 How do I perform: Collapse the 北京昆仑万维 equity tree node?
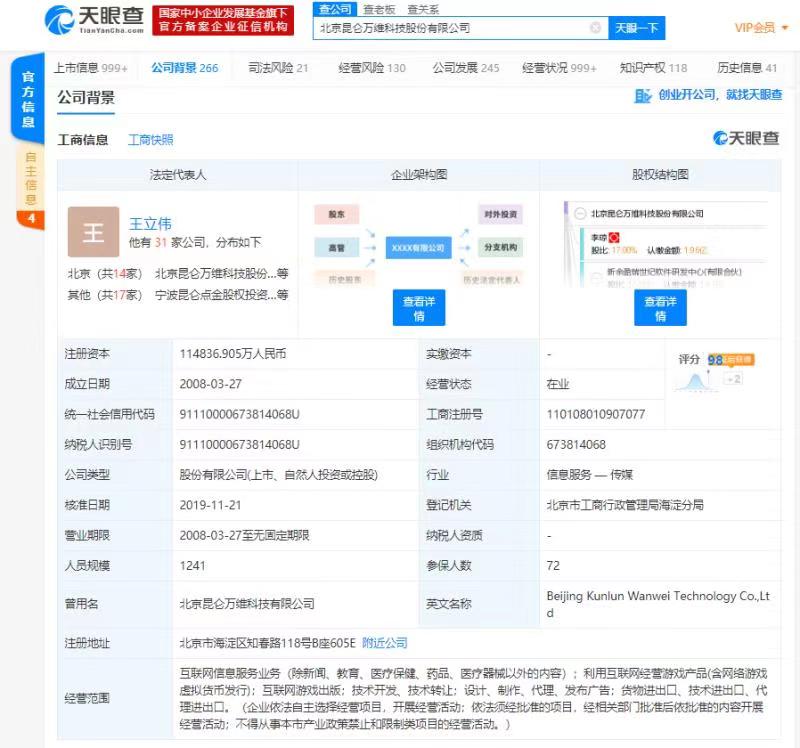pos(580,214)
